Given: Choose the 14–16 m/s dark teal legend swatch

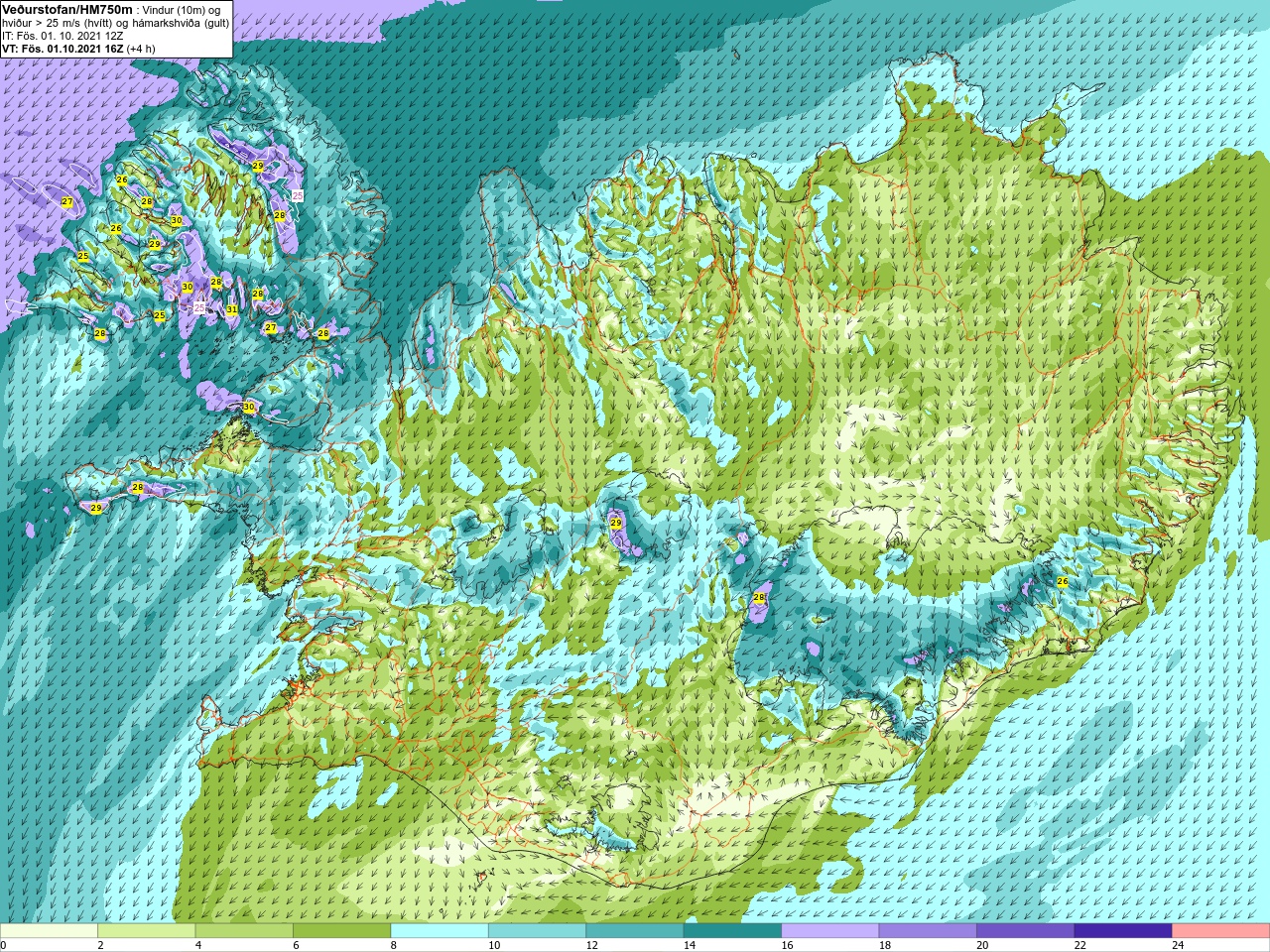Looking at the screenshot, I should coord(732,931).
